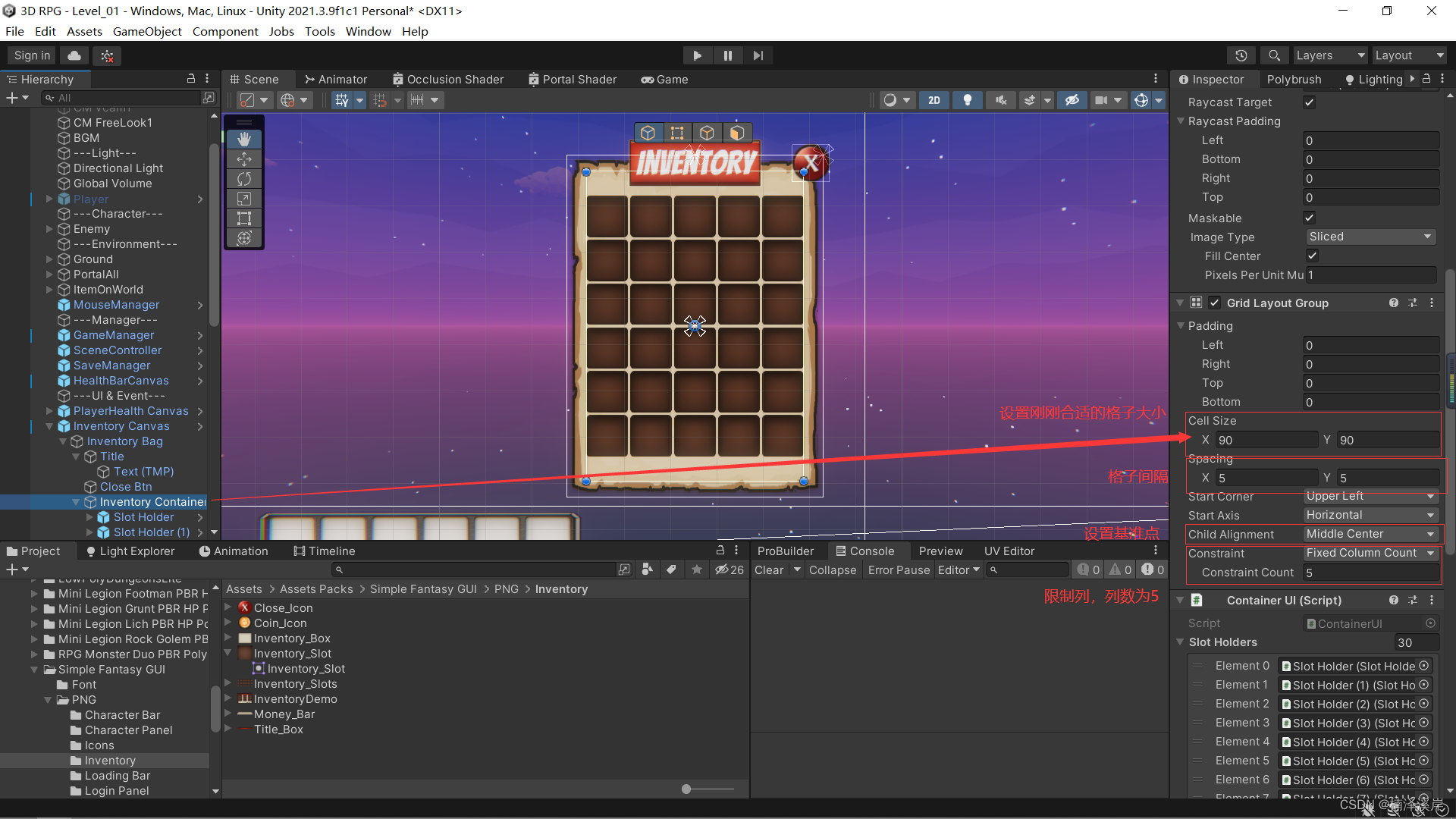This screenshot has width=1456, height=819.
Task: Open the scene camera settings icon
Action: tap(1101, 100)
